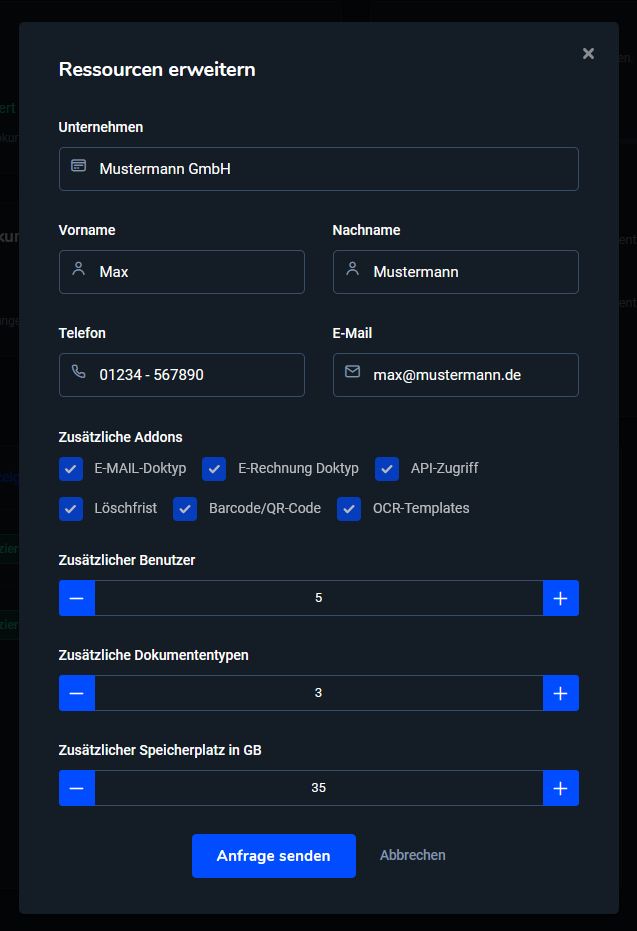Uncheck the Löschfrist checkbox
This screenshot has width=637, height=931.
pyautogui.click(x=71, y=509)
